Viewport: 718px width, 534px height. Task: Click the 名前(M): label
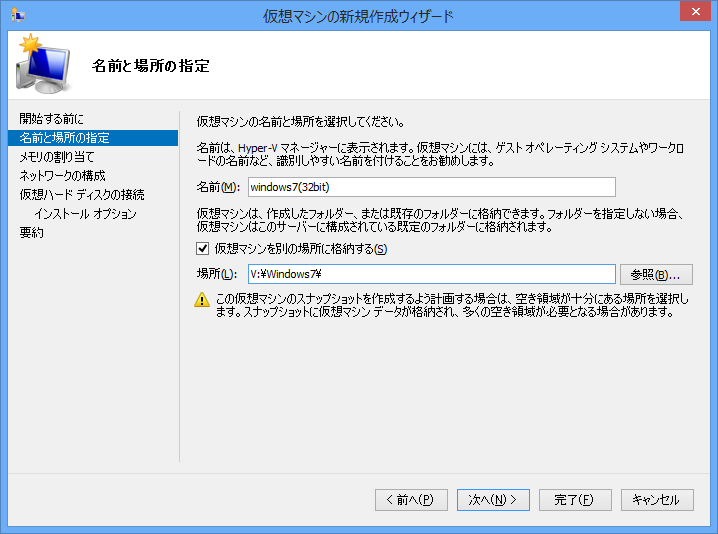(x=218, y=187)
